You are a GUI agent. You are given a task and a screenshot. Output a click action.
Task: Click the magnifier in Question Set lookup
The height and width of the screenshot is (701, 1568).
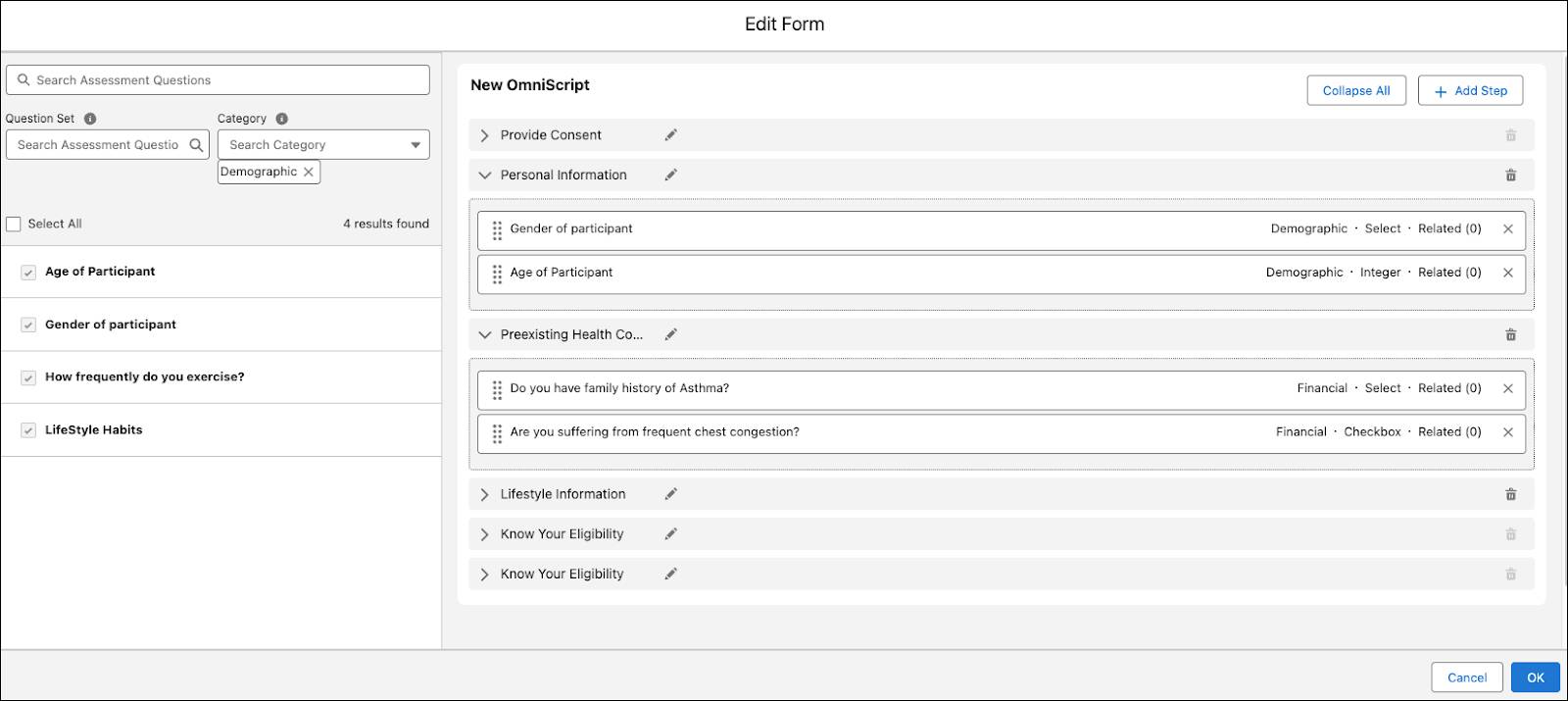196,145
